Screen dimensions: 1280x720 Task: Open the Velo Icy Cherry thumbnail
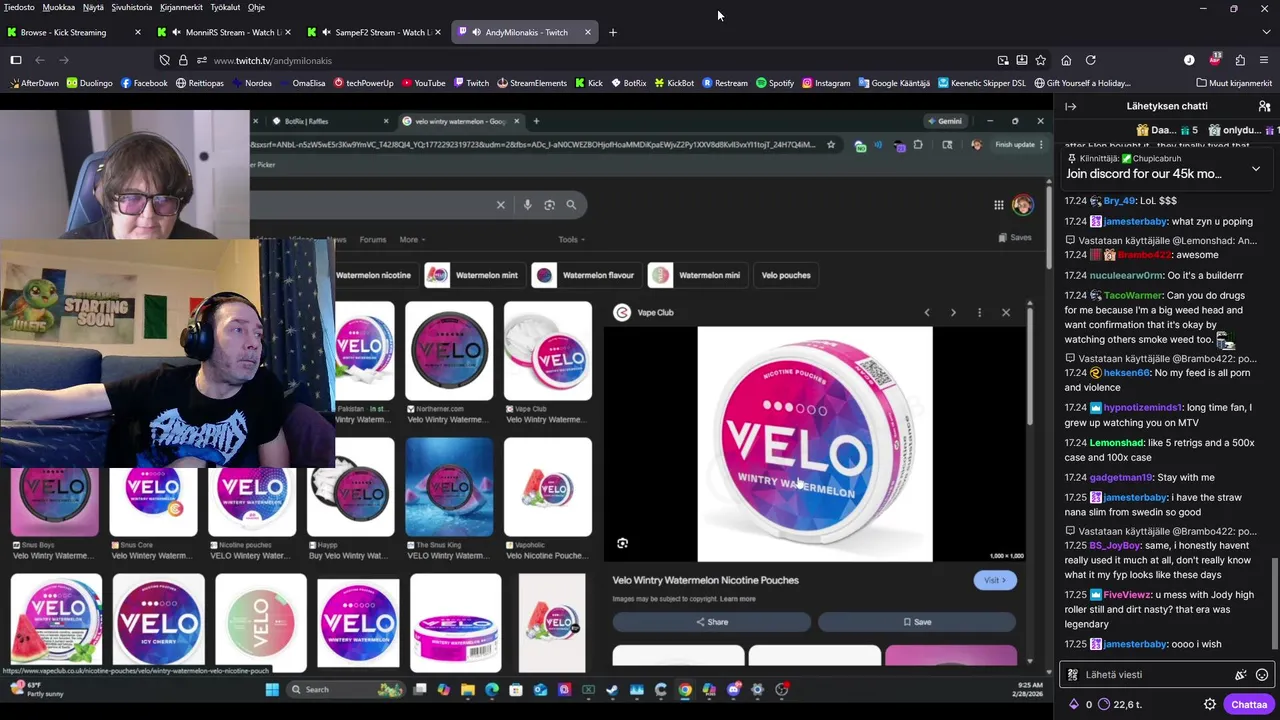[x=159, y=622]
